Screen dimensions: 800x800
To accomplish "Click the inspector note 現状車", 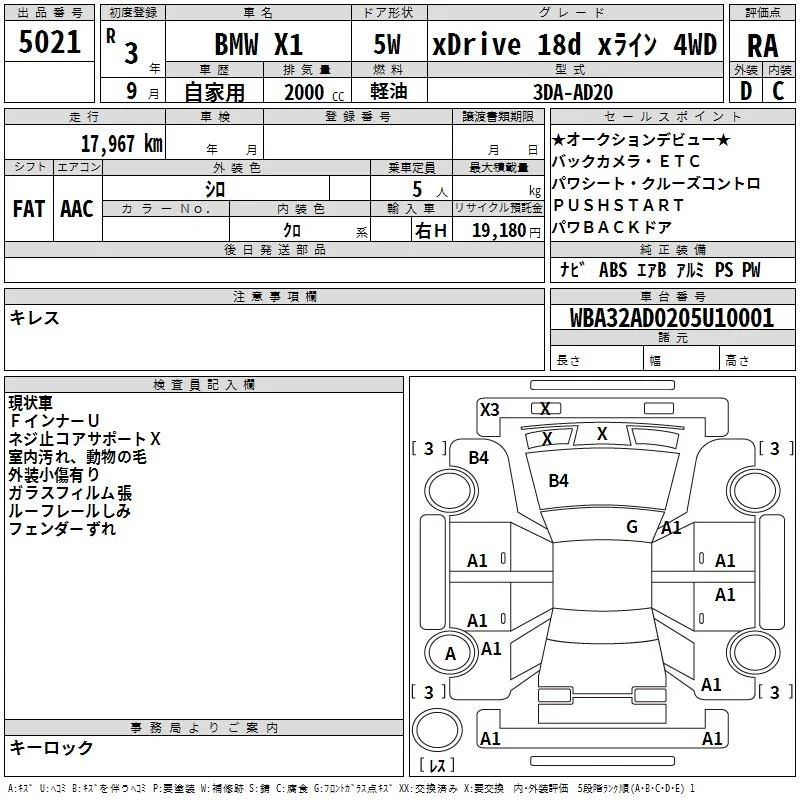I will click(31, 403).
